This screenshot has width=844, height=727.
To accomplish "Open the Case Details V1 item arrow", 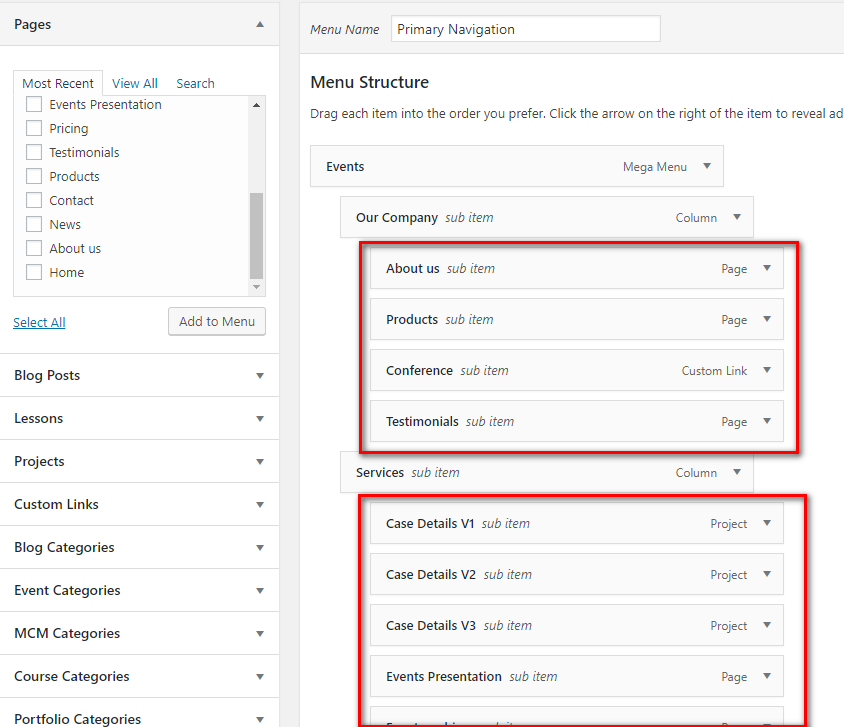I will 767,524.
